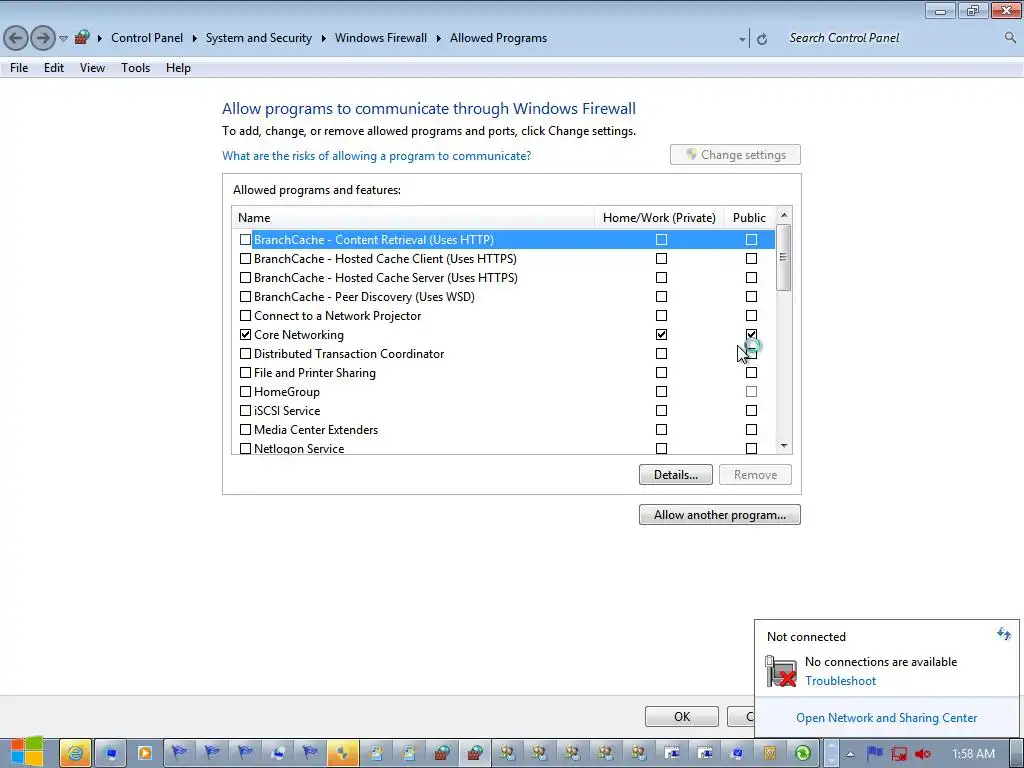Image resolution: width=1024 pixels, height=768 pixels.
Task: Open recent pages dropdown beside Forward button
Action: point(63,39)
